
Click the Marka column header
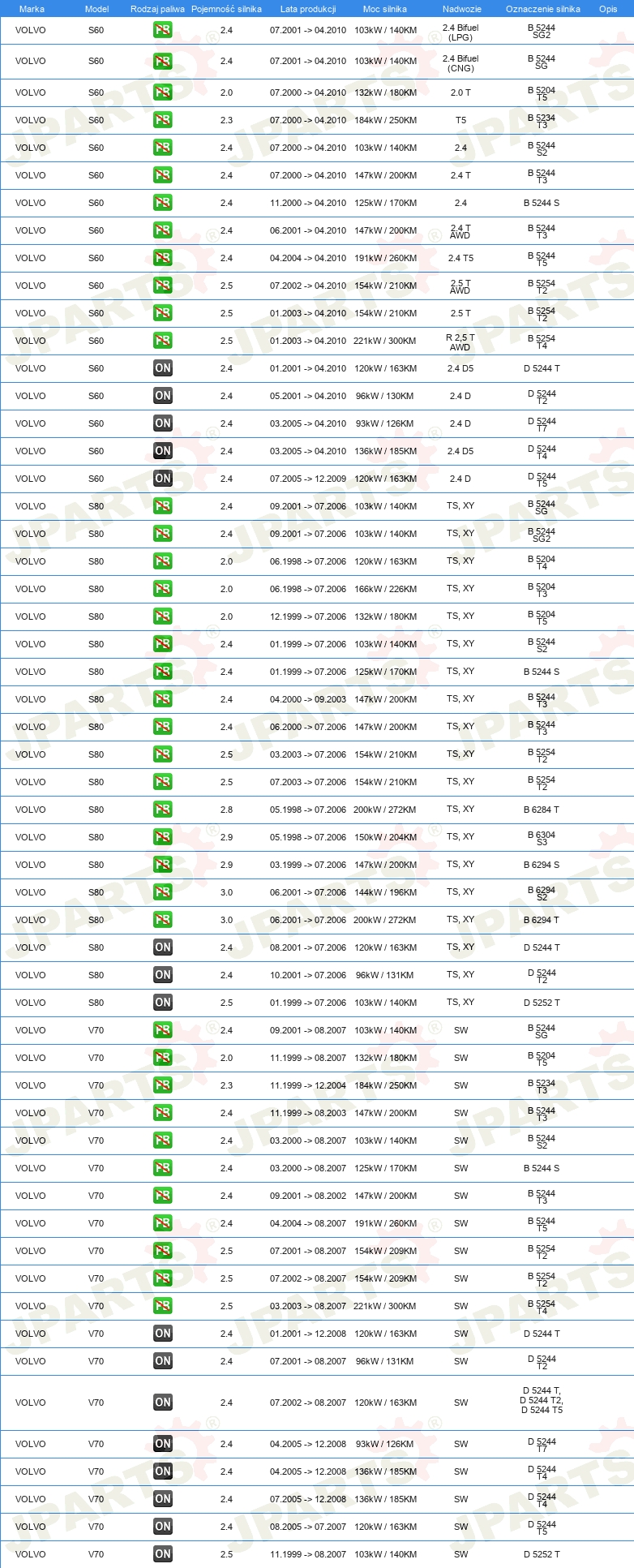[32, 9]
